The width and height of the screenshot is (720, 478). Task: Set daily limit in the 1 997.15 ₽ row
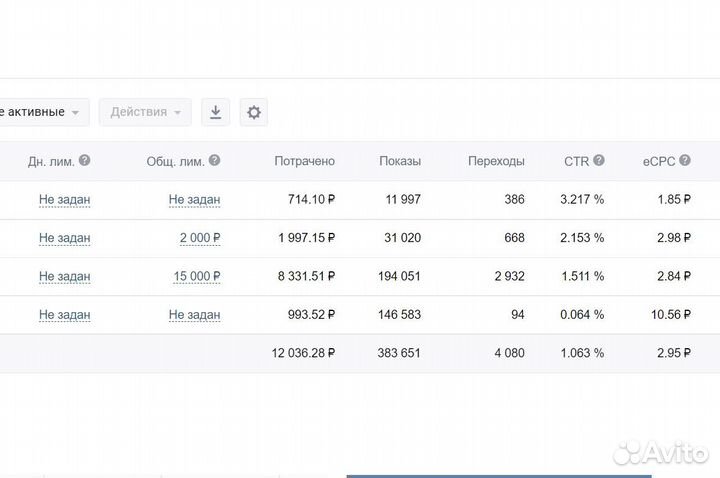[64, 238]
